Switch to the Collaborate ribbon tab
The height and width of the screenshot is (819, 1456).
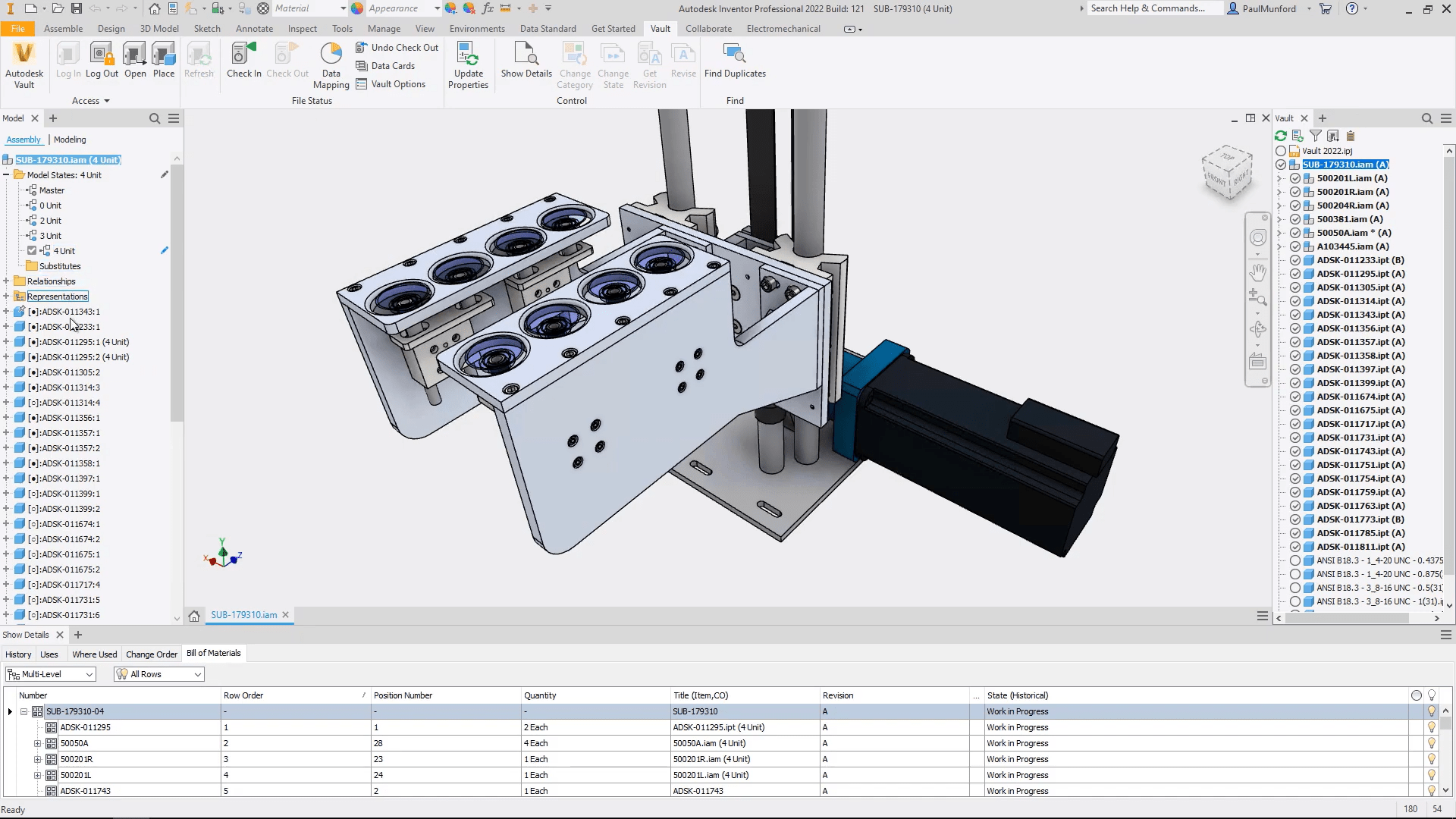tap(708, 29)
